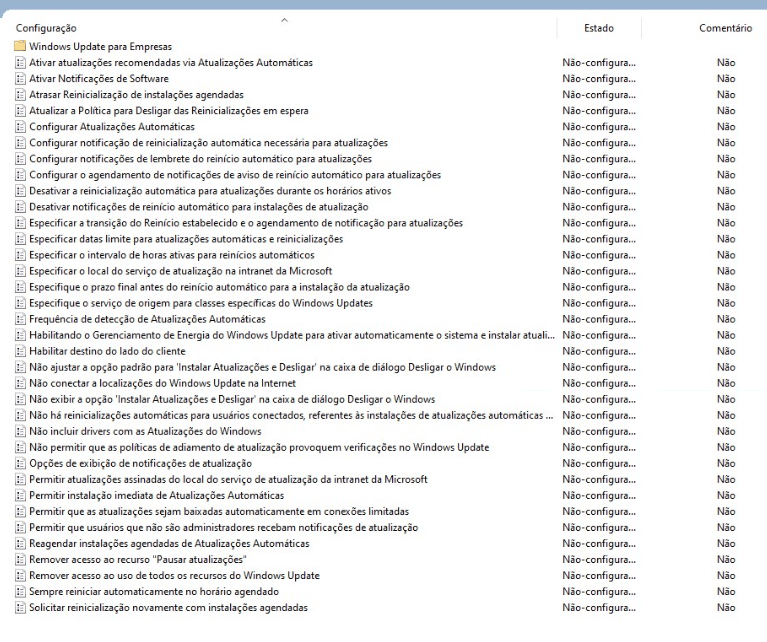Click icon beside Configurar o agendamento de notificações
This screenshot has height=642, width=767.
(x=20, y=175)
